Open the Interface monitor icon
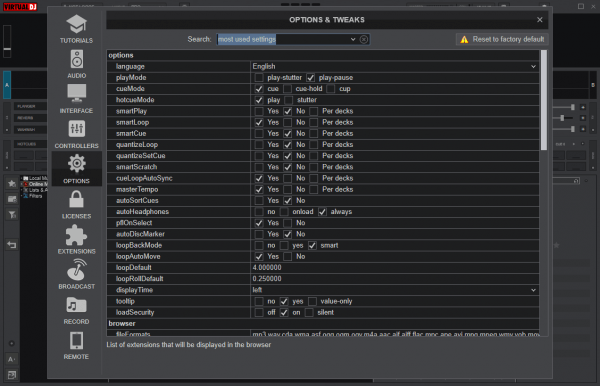This screenshot has width=600, height=386. coord(77,94)
